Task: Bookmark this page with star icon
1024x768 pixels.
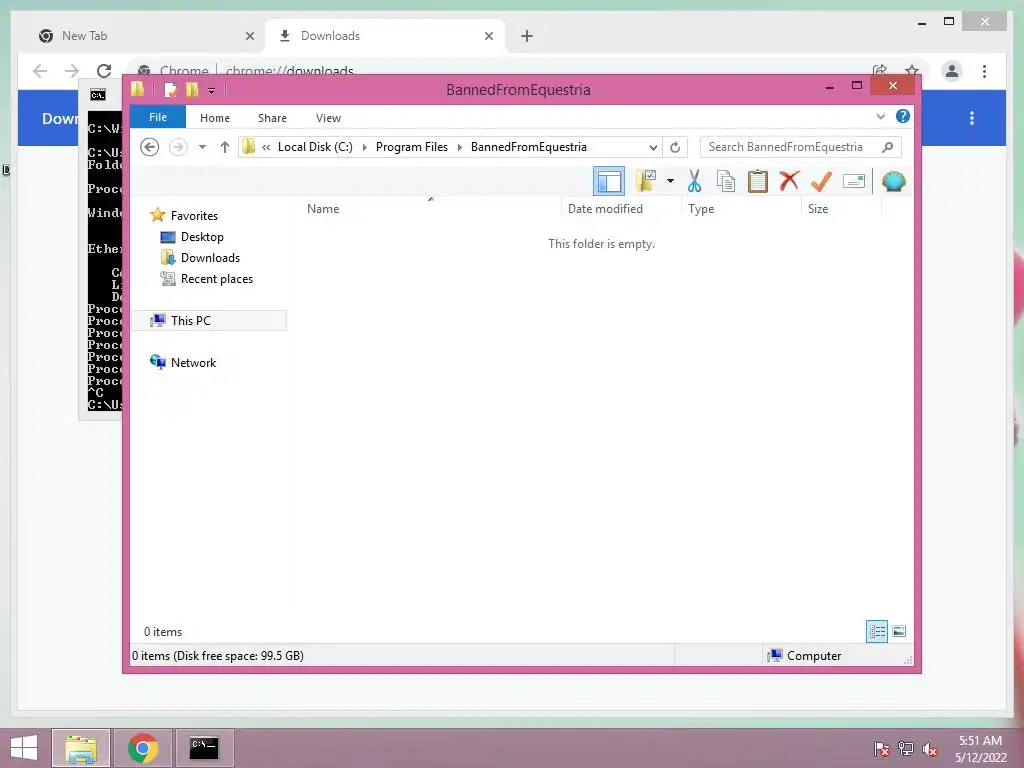Action: (x=912, y=70)
